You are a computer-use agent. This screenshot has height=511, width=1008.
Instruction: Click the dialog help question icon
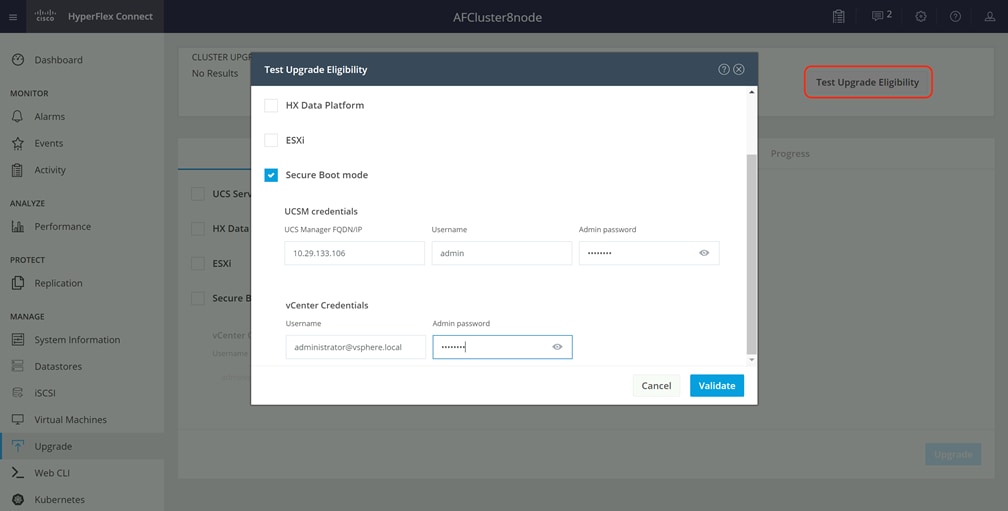[x=724, y=69]
